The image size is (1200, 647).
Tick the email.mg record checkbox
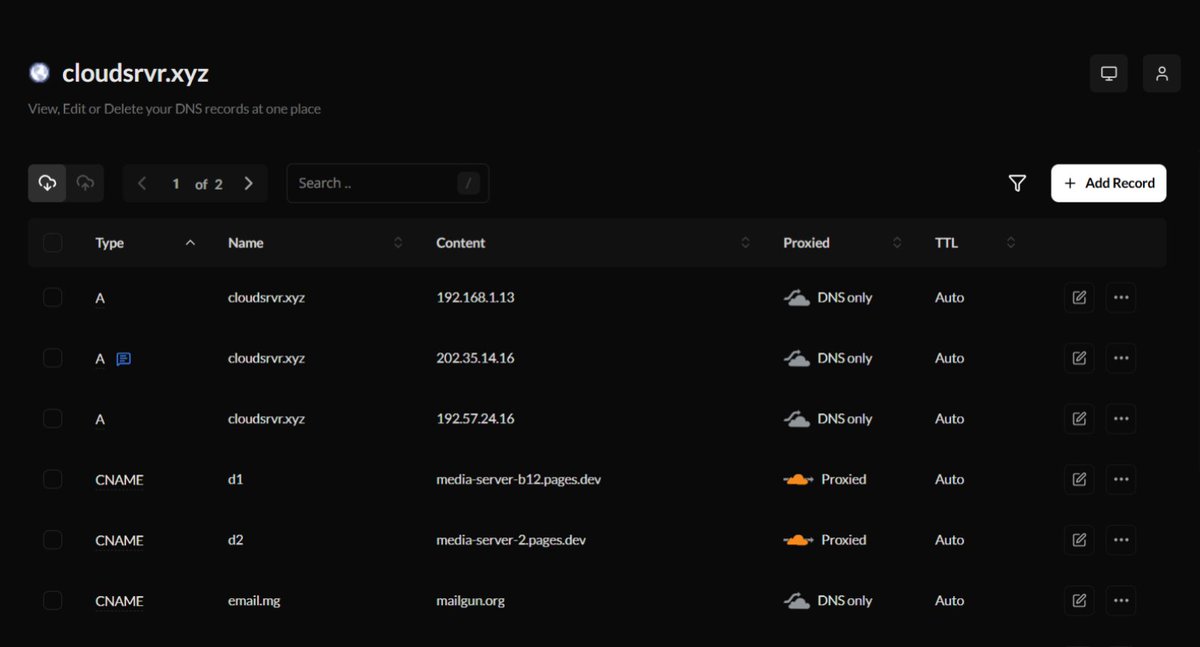(x=53, y=600)
